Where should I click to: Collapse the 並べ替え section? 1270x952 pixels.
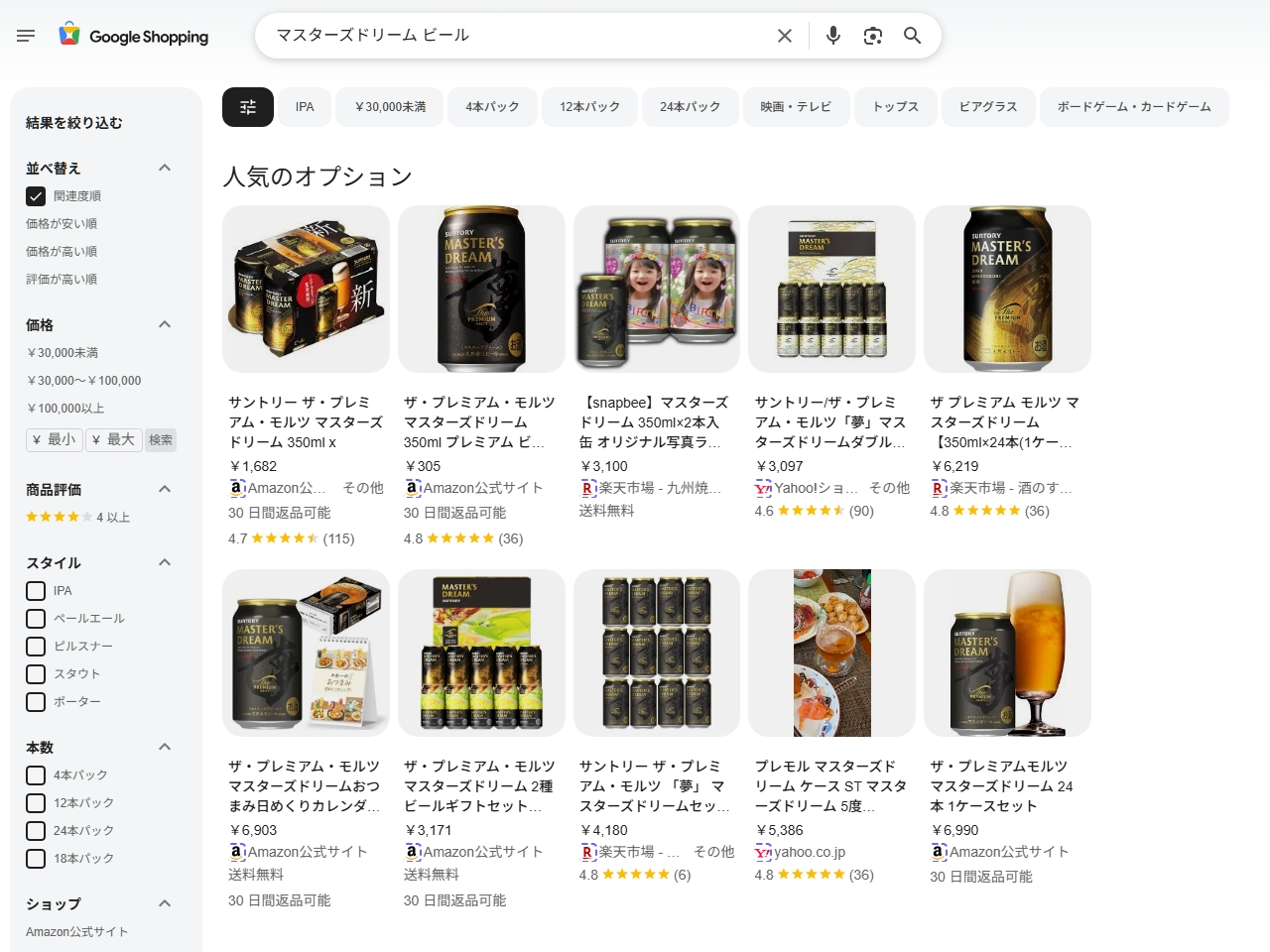tap(165, 168)
